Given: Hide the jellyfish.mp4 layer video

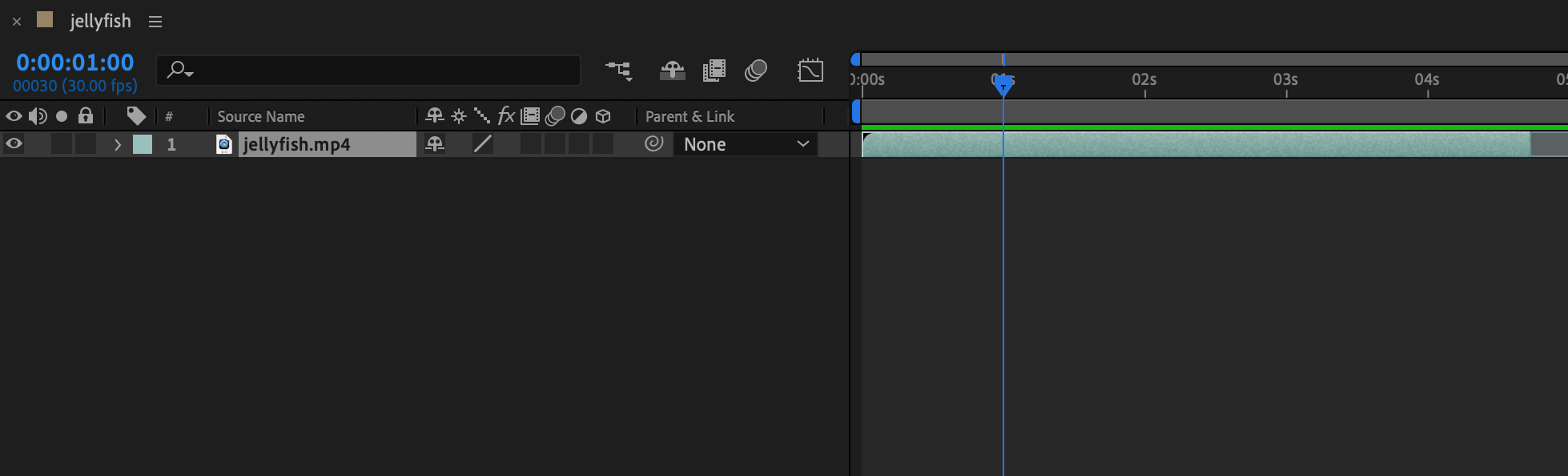Looking at the screenshot, I should click(14, 144).
